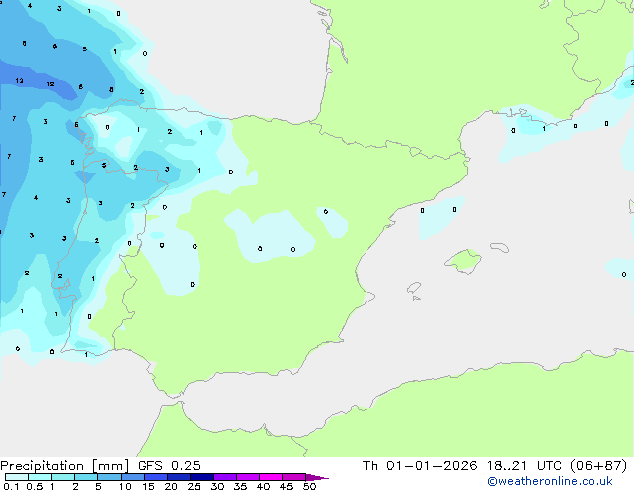Click the 0.5–1 mm legend swatch
The width and height of the screenshot is (634, 490).
tap(40, 477)
